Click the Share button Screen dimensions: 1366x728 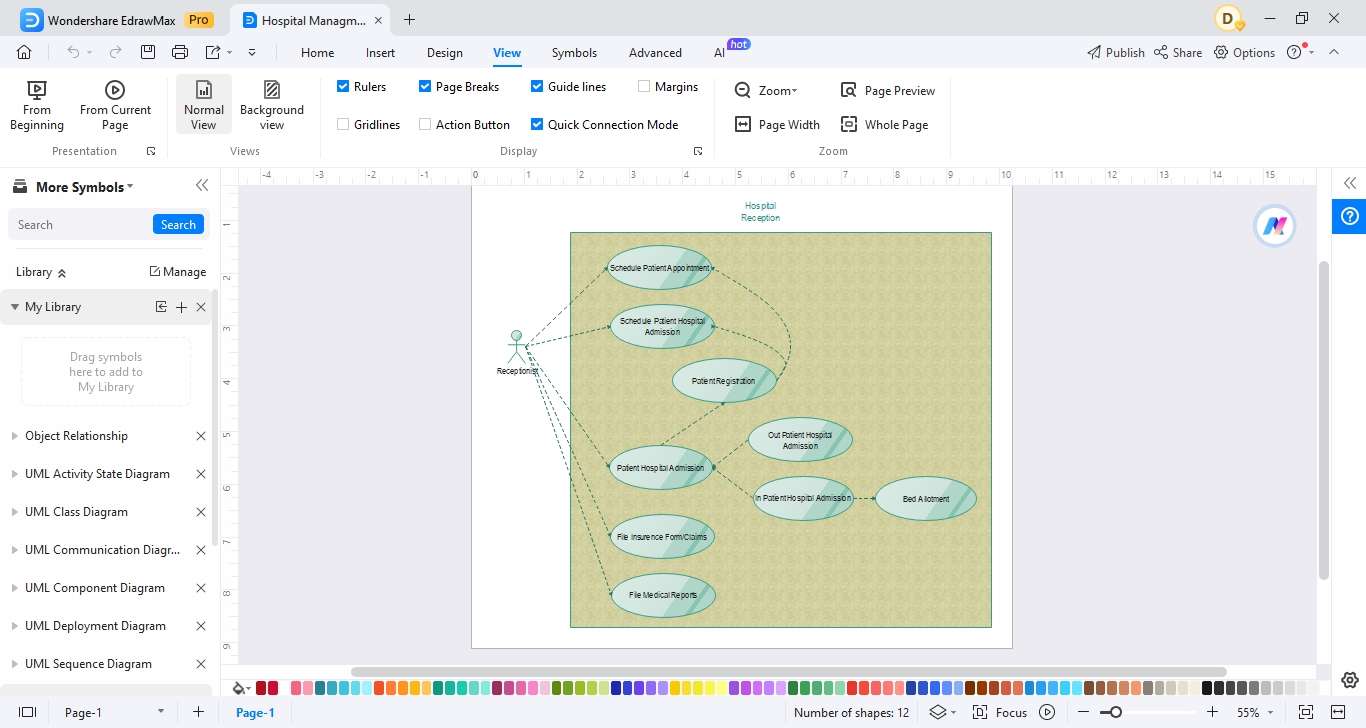1178,53
